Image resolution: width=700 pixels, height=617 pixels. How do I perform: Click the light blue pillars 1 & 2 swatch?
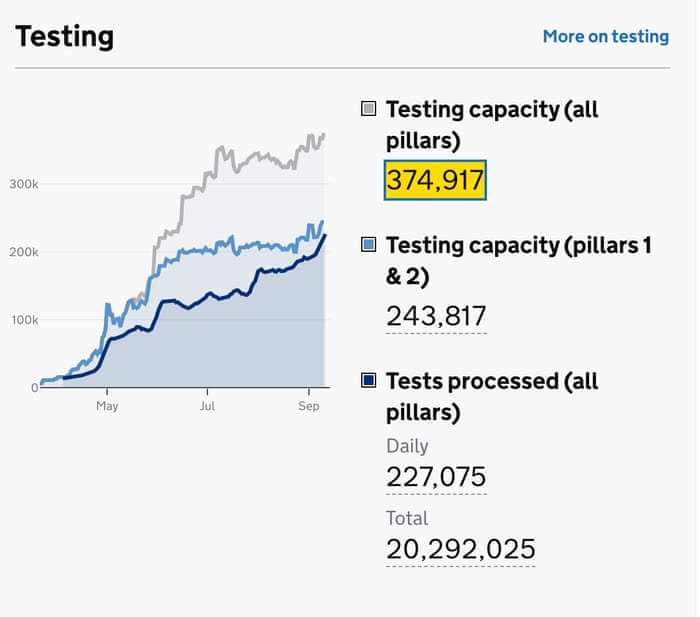369,245
